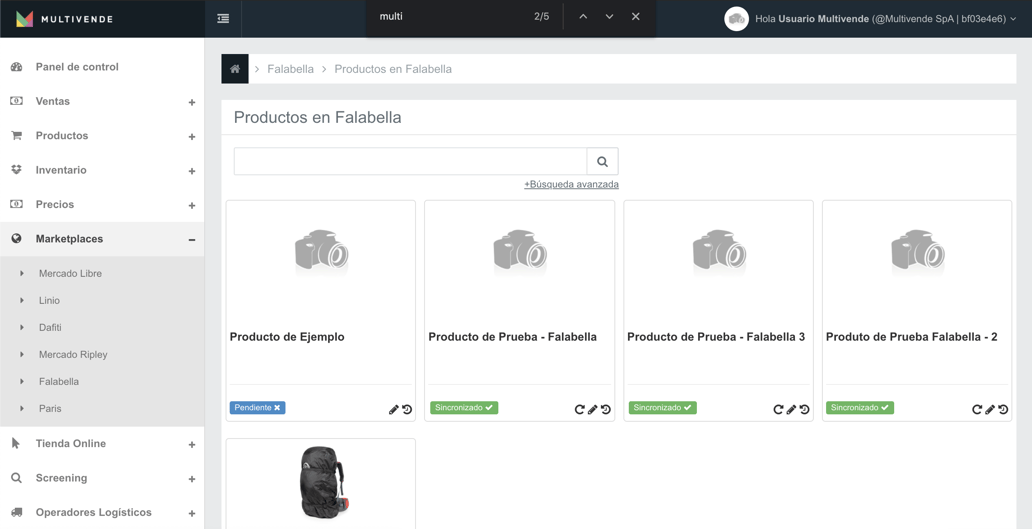Click the magnifier search button

tap(602, 161)
